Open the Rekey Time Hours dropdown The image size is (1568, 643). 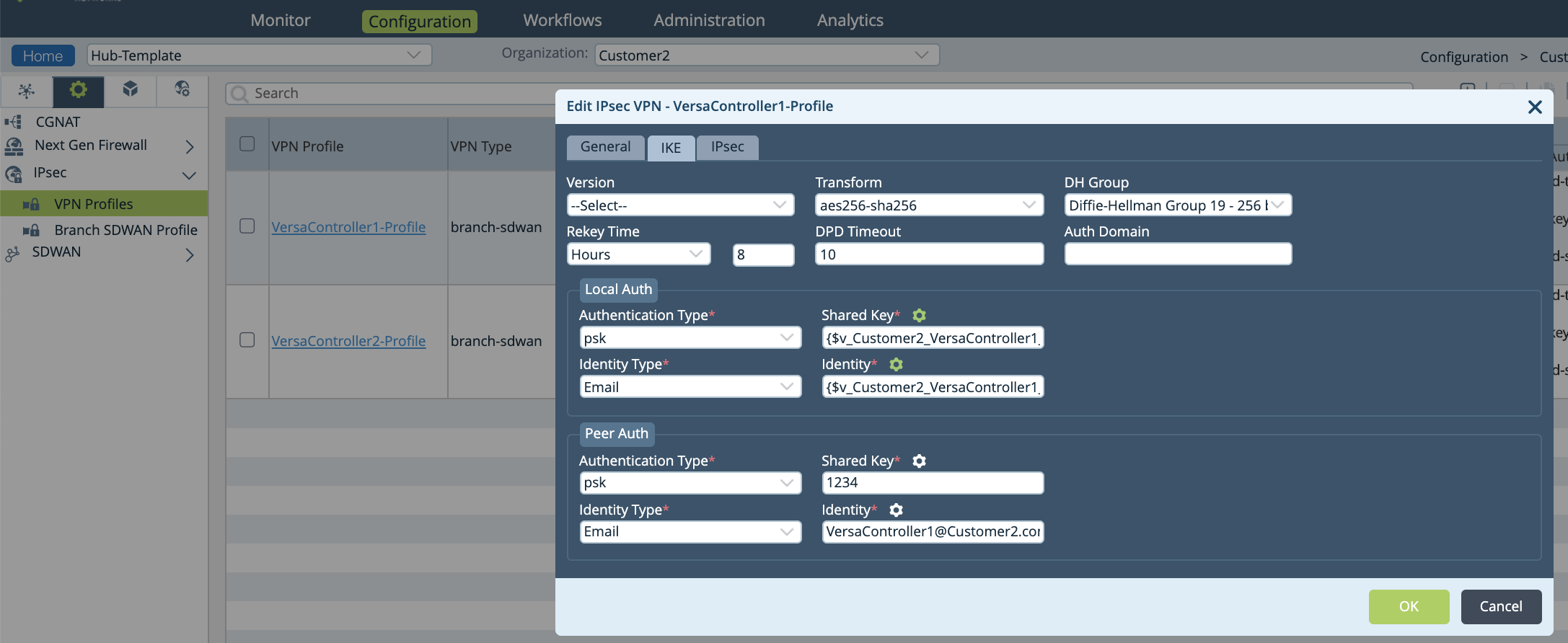tap(638, 254)
